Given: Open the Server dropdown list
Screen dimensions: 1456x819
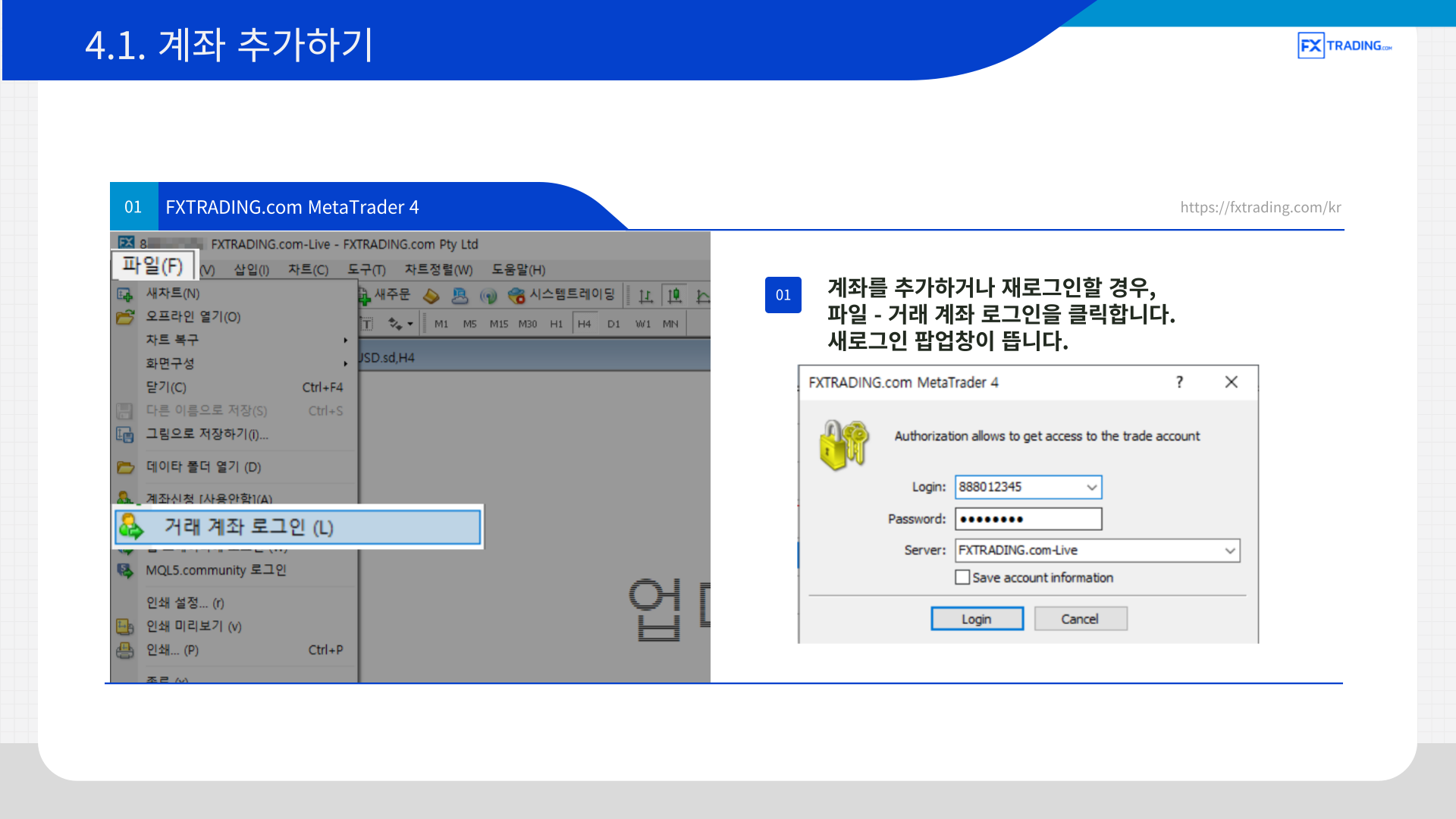Looking at the screenshot, I should pyautogui.click(x=1230, y=551).
